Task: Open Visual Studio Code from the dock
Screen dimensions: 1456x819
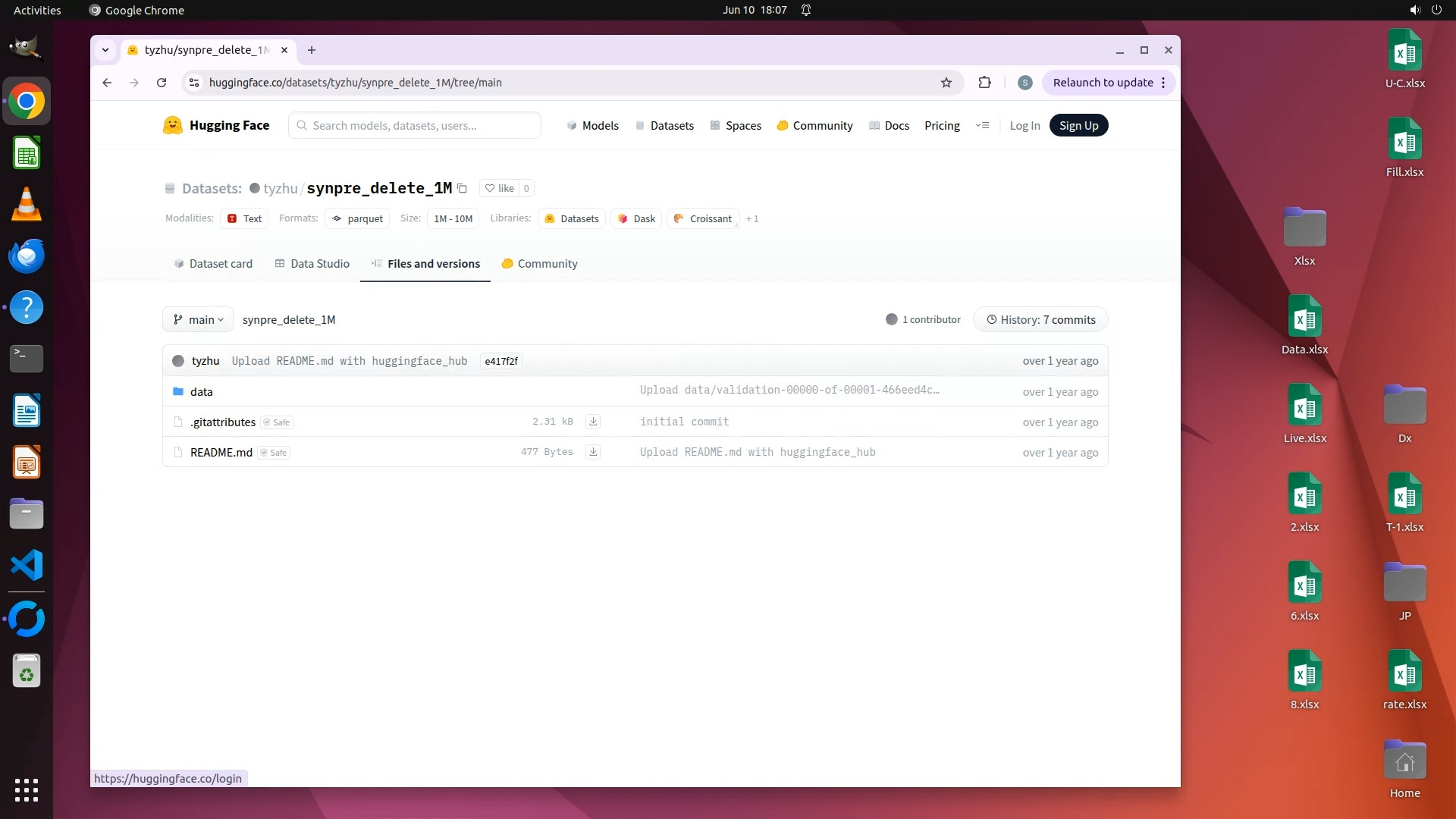Action: click(x=27, y=566)
